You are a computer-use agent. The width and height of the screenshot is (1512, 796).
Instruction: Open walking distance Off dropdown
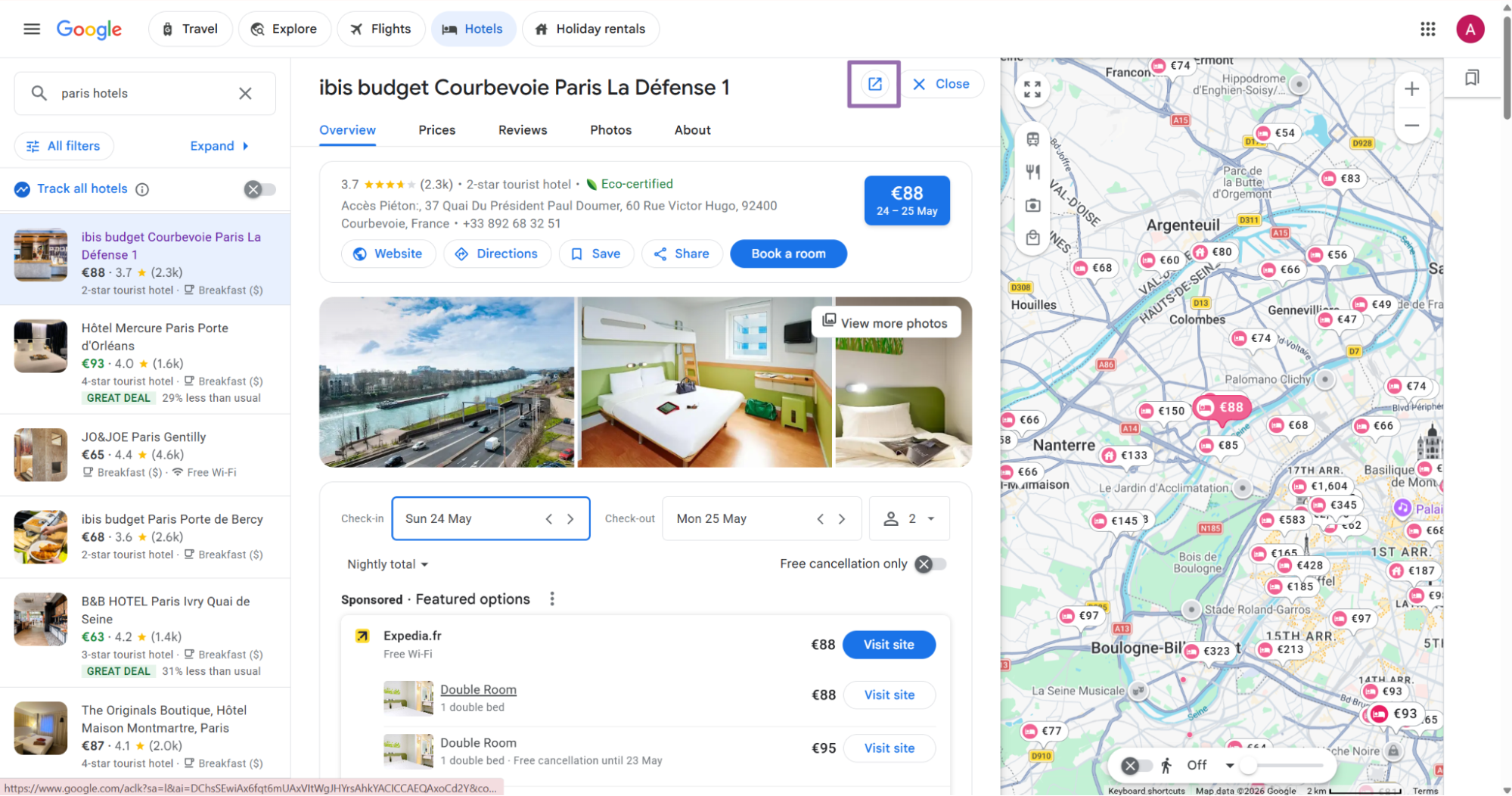[x=1210, y=766]
